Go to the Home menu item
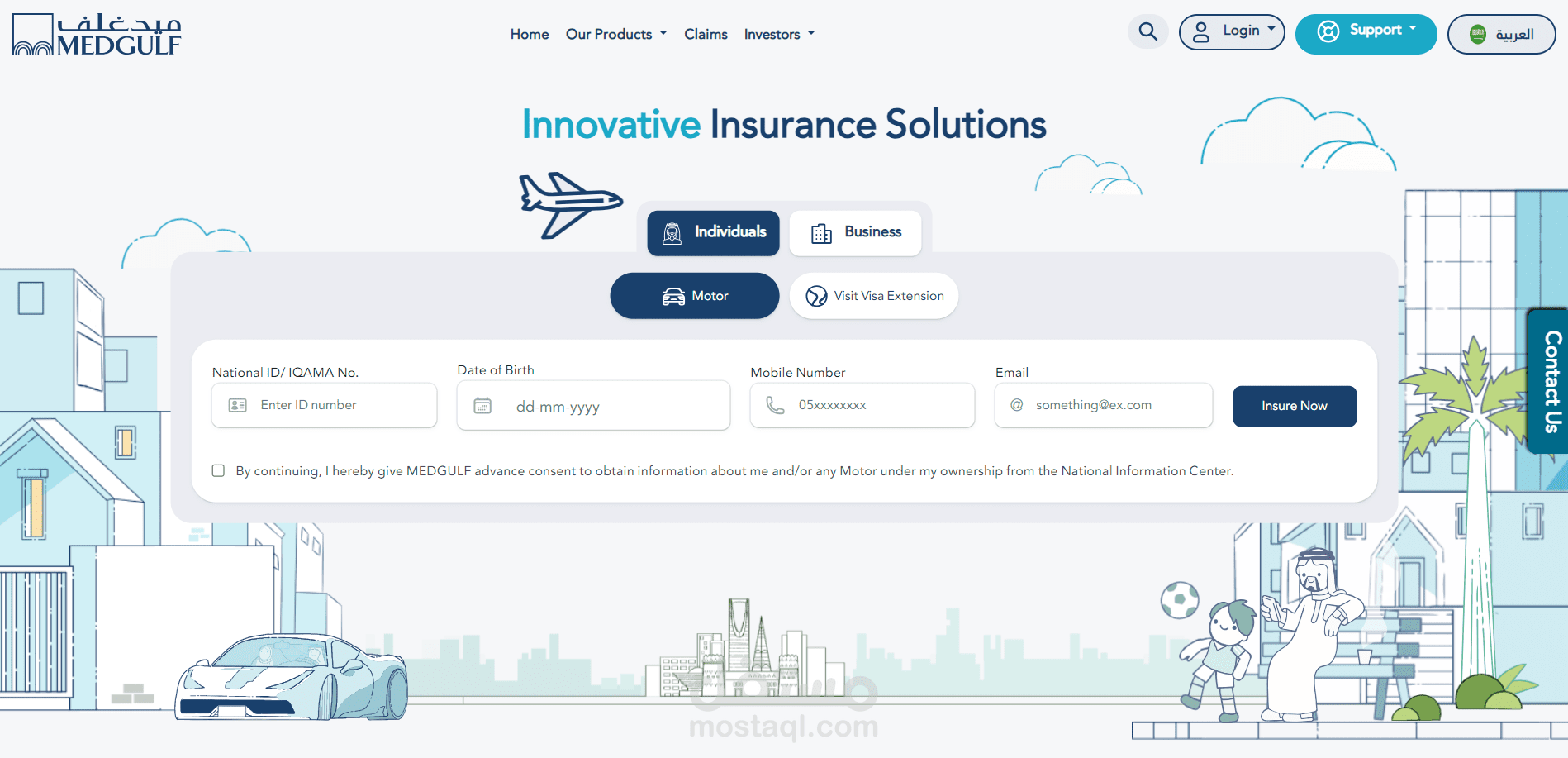The image size is (1568, 758). [x=530, y=34]
